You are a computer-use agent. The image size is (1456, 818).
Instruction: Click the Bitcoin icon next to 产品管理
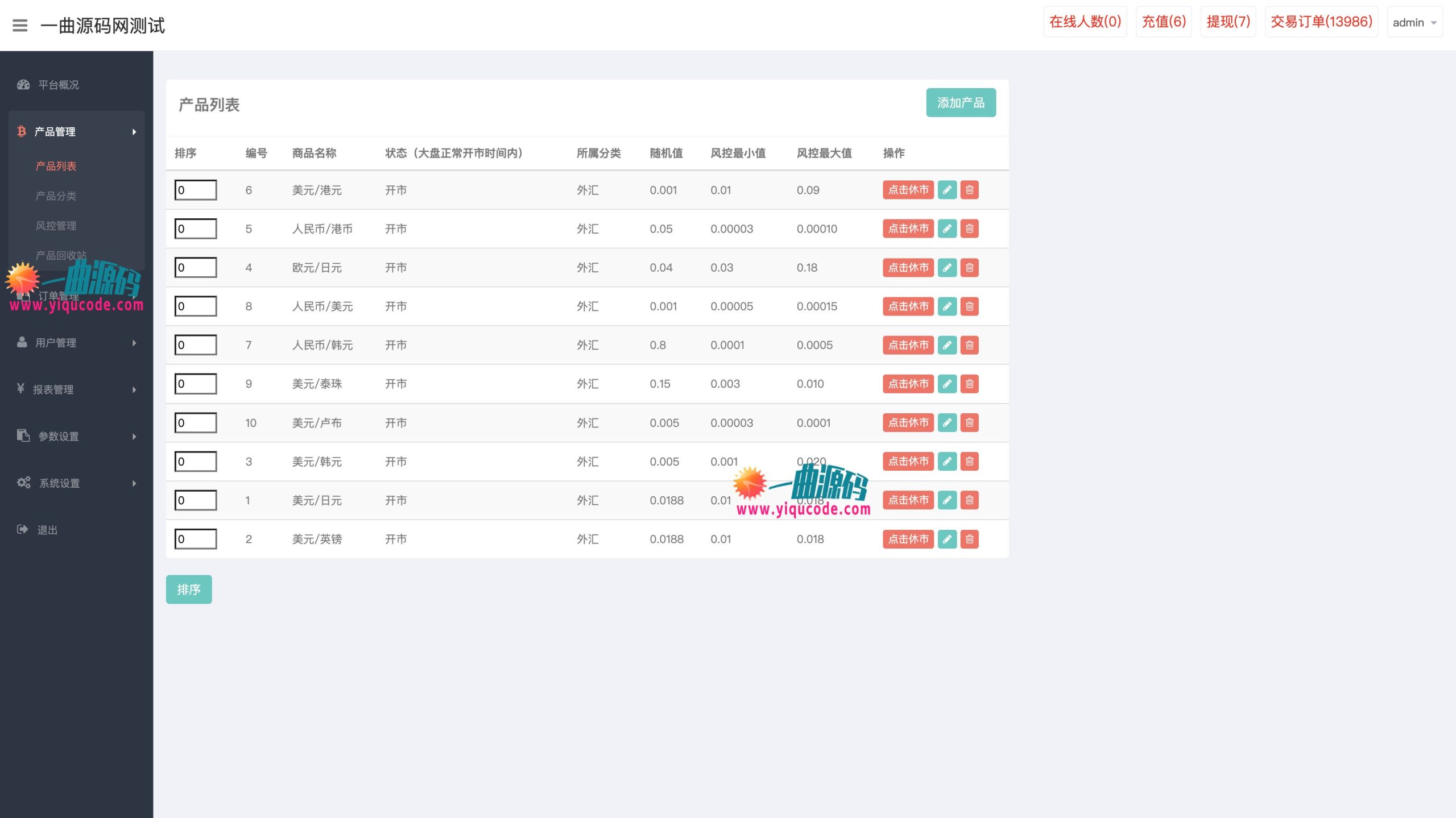pos(22,132)
